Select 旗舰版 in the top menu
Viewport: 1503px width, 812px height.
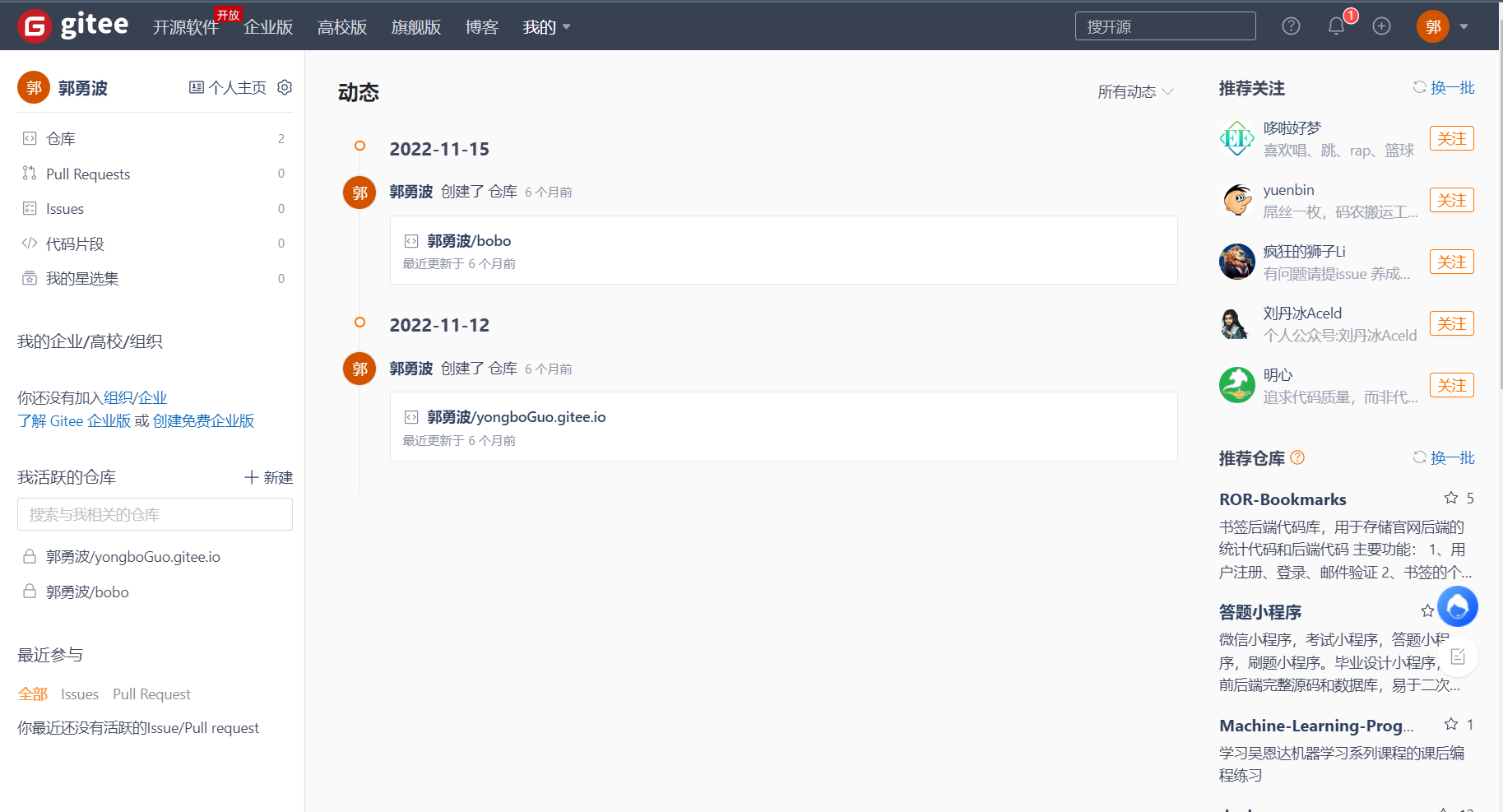(416, 27)
